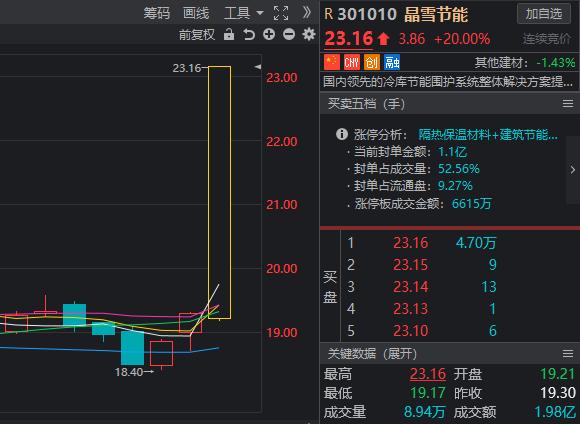Expand hidden toolbar items with double chevron
The height and width of the screenshot is (424, 580).
click(x=306, y=13)
